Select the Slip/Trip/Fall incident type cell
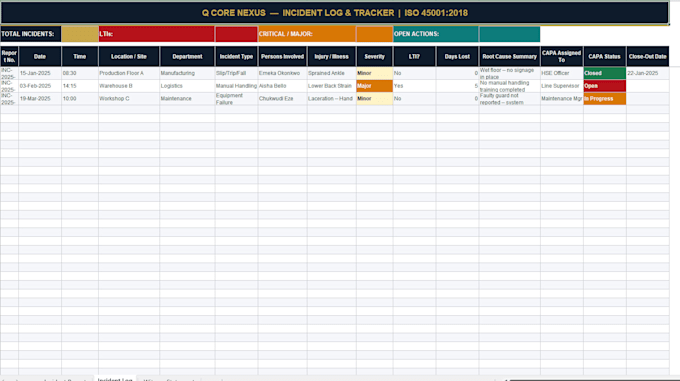Screen dimensions: 680x381 click(236, 73)
